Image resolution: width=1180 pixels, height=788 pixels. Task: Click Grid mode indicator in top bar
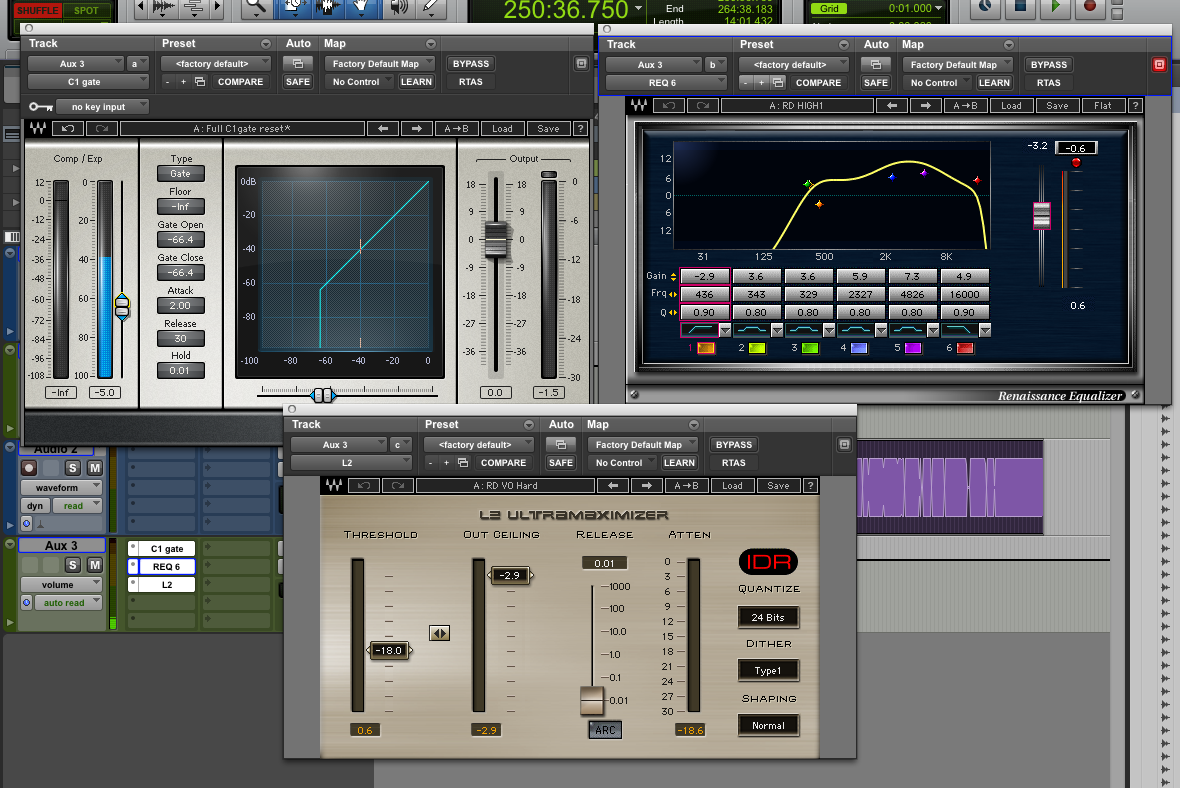point(829,8)
